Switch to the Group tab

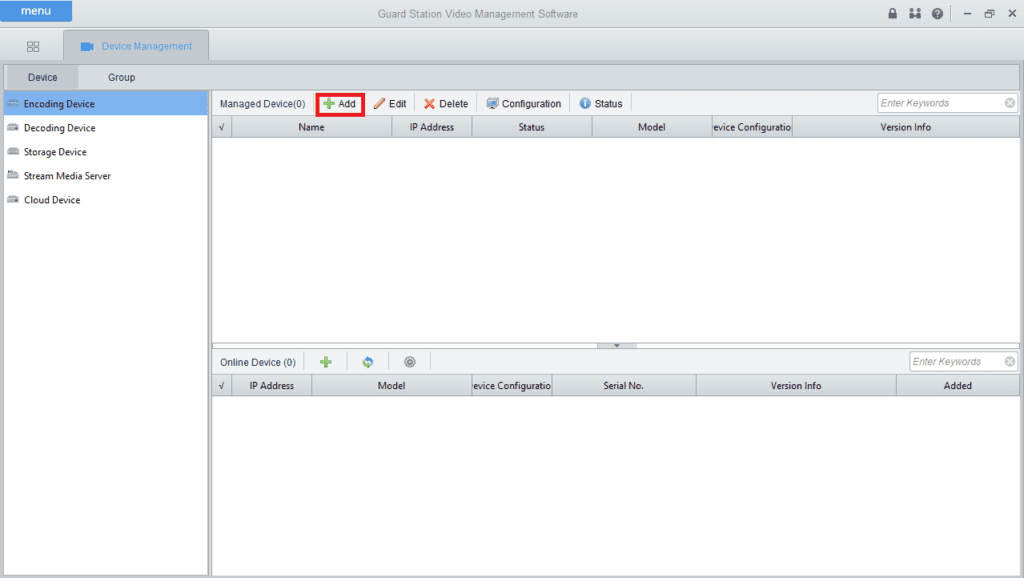(121, 77)
